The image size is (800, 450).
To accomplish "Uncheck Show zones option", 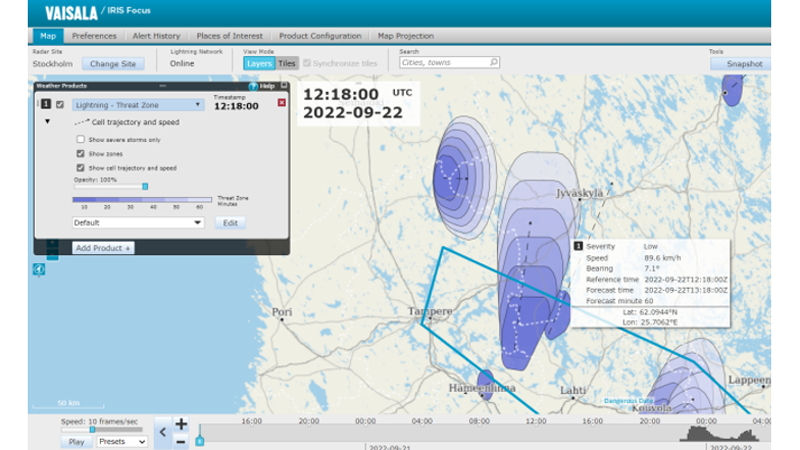I will [81, 154].
